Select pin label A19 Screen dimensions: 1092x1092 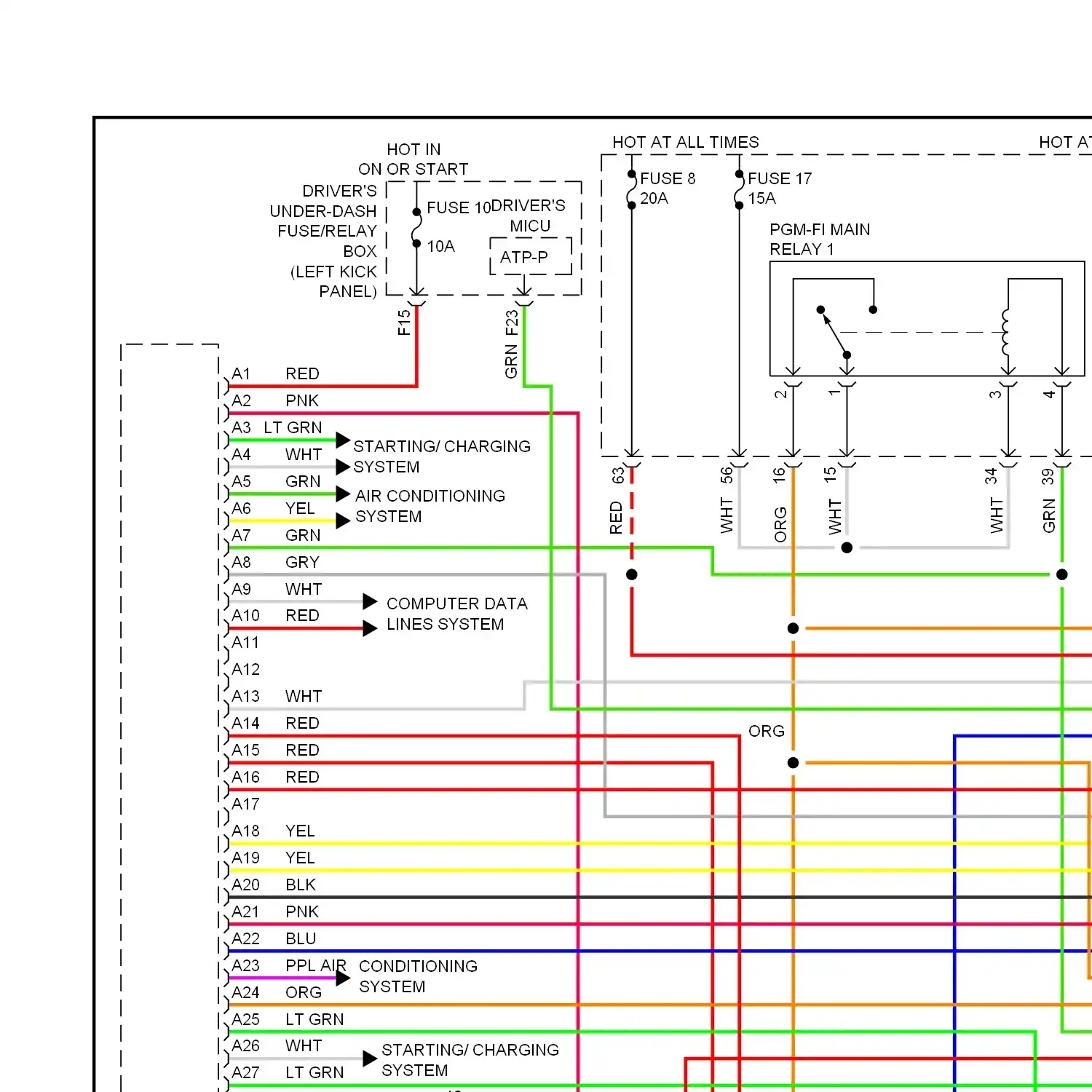[245, 858]
